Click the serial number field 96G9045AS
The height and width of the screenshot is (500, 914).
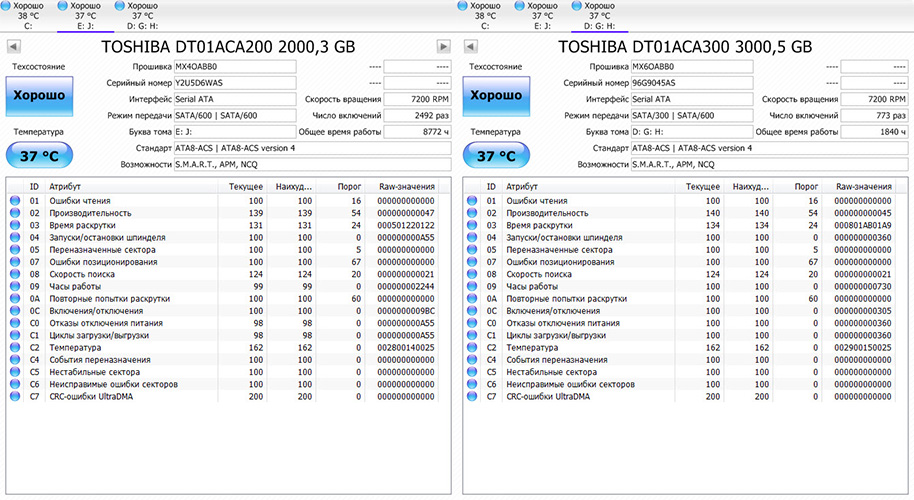click(692, 83)
